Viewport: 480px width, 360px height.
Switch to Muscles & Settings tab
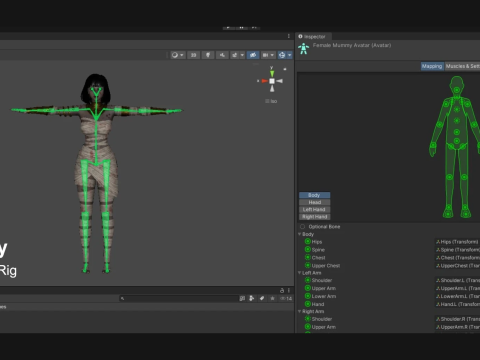[x=462, y=66]
